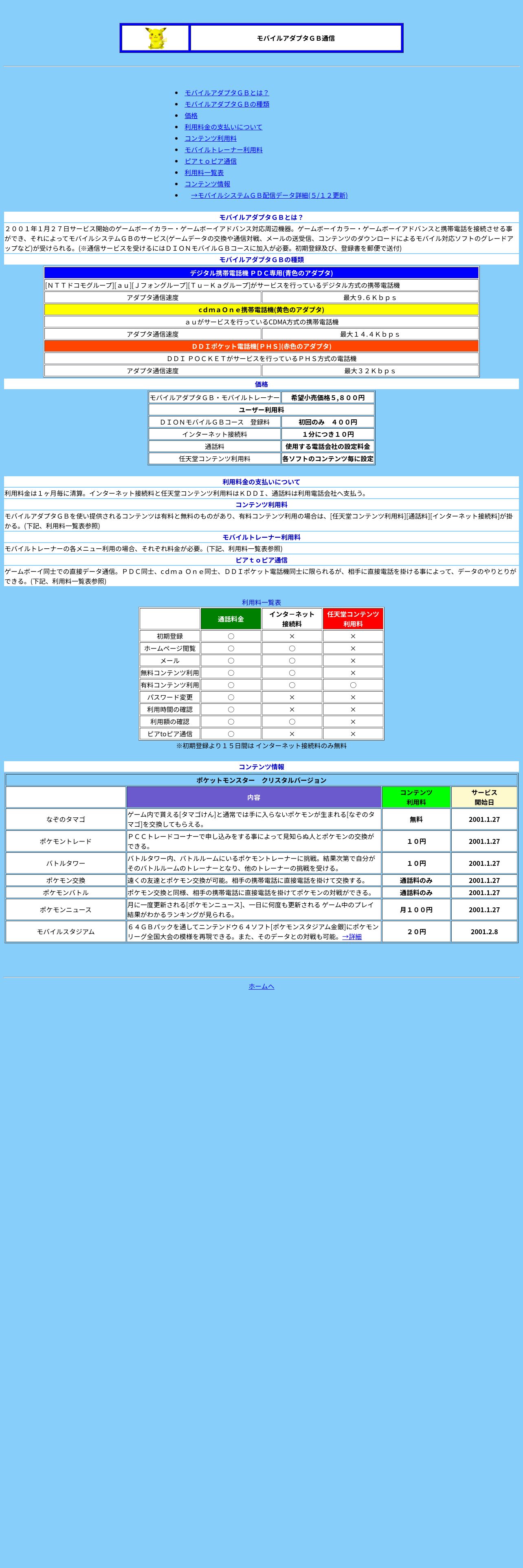
Task: Click the purple 内容 column header
Action: [254, 797]
